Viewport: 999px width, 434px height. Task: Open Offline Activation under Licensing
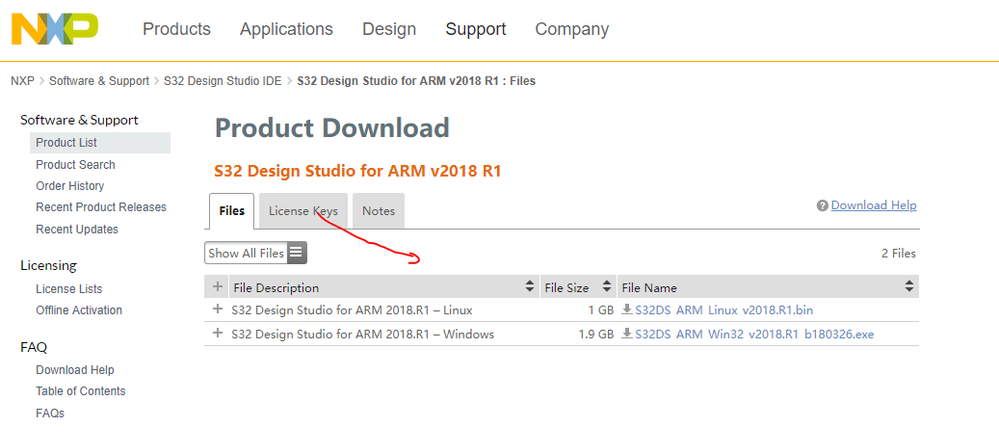[x=79, y=310]
